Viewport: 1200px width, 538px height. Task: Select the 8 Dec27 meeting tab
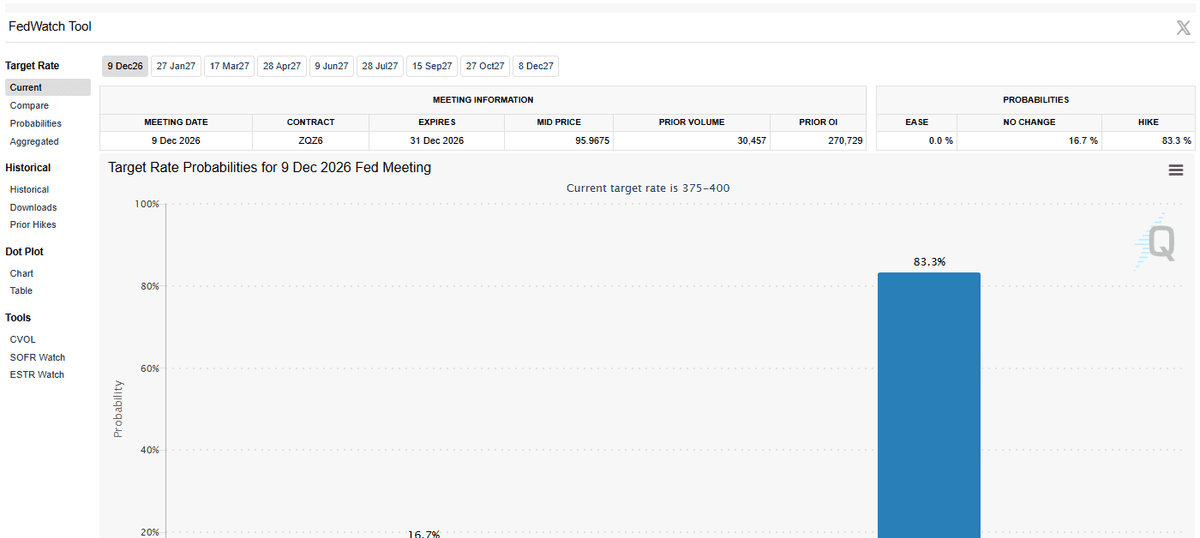click(x=535, y=66)
